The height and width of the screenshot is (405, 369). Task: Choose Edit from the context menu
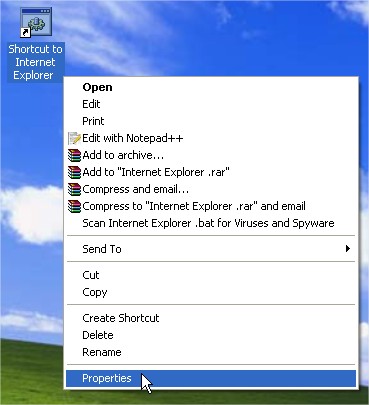tap(211, 104)
